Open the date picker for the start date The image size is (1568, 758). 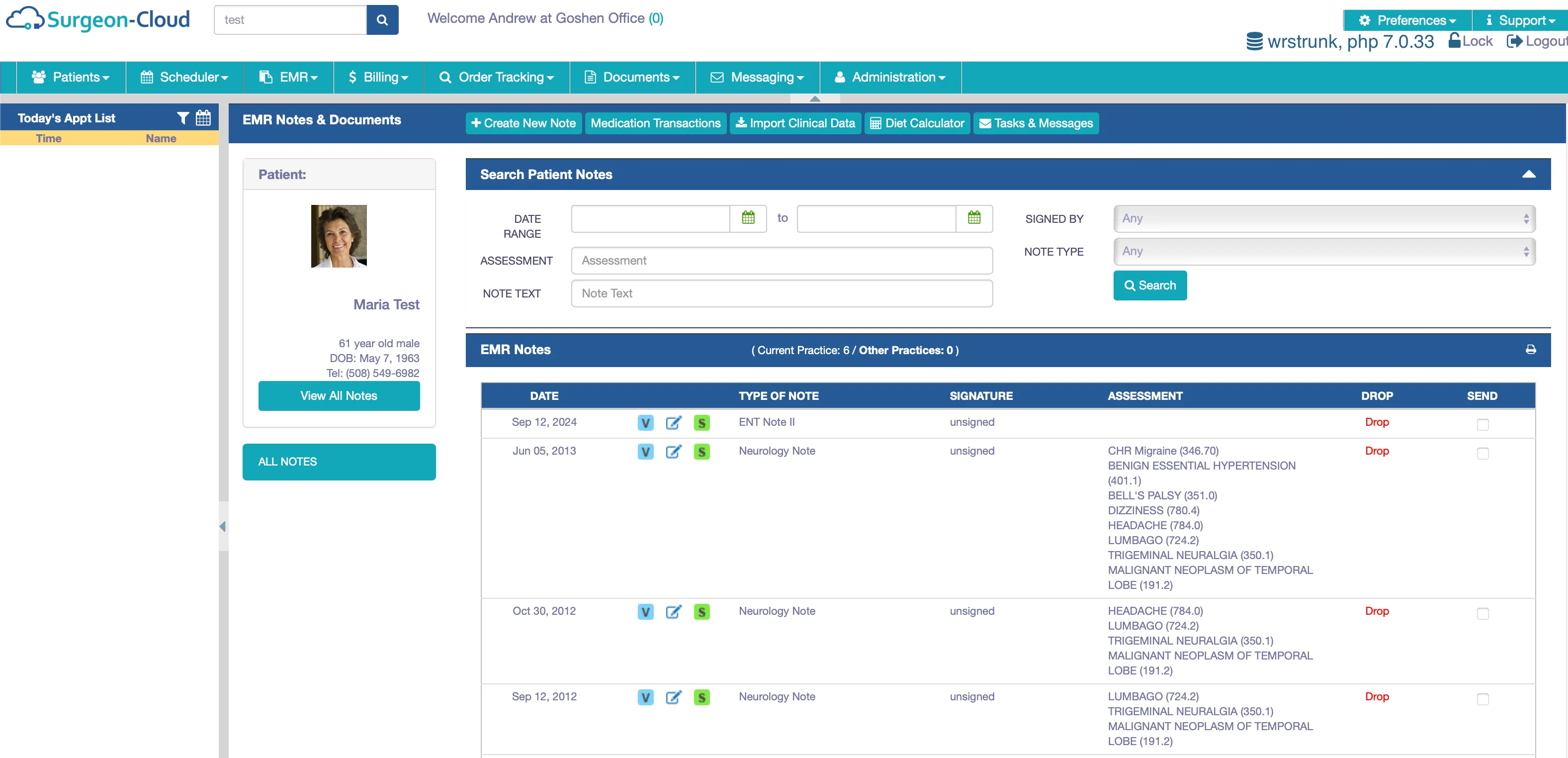tap(749, 218)
